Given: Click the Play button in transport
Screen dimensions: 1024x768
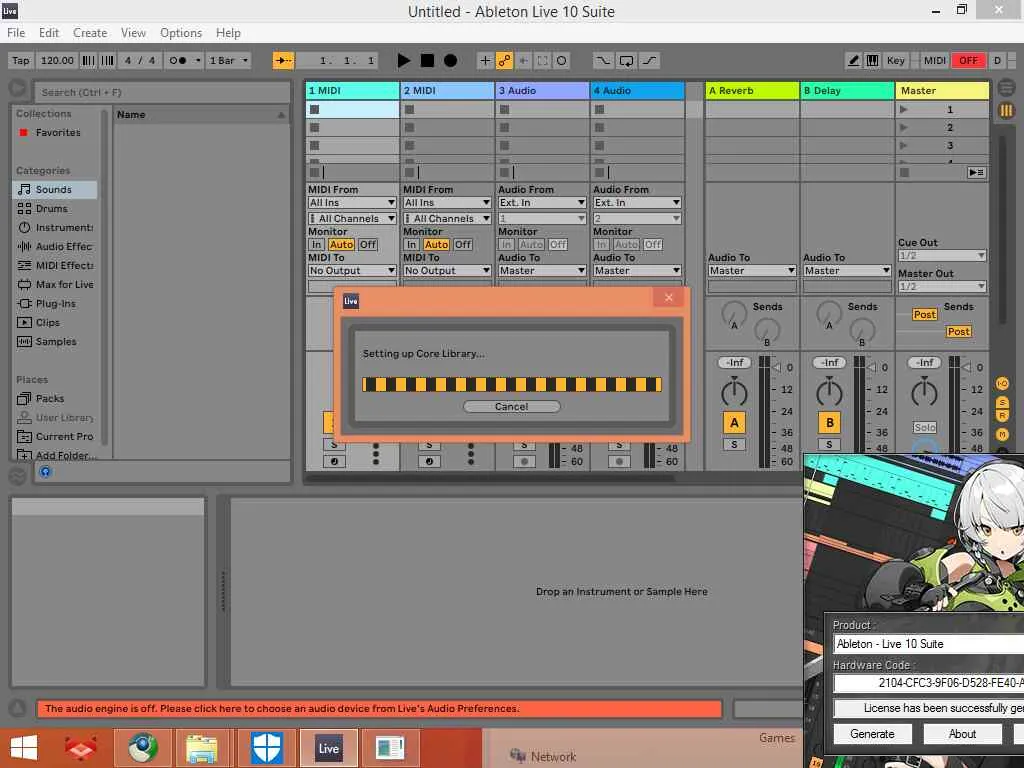Looking at the screenshot, I should click(404, 61).
